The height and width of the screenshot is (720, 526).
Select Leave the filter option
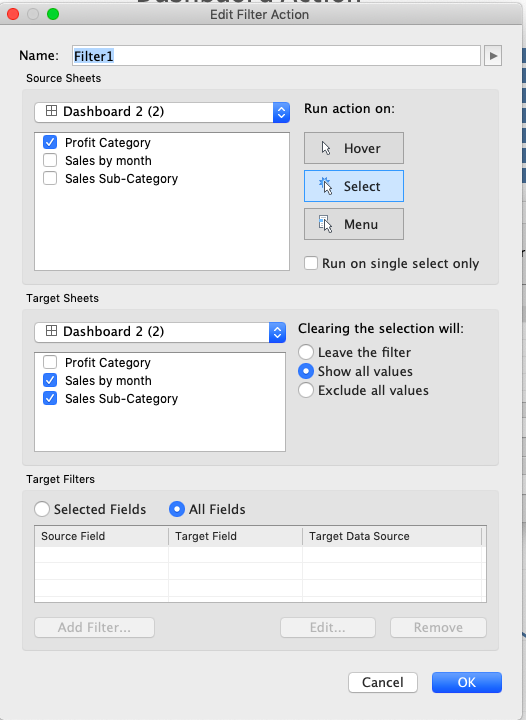[306, 352]
